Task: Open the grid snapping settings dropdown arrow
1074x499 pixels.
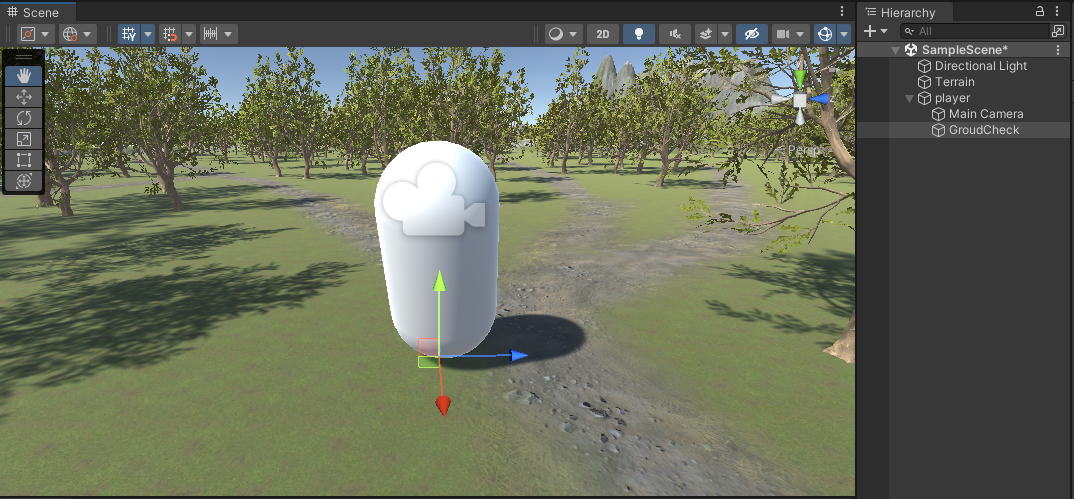Action: 189,34
